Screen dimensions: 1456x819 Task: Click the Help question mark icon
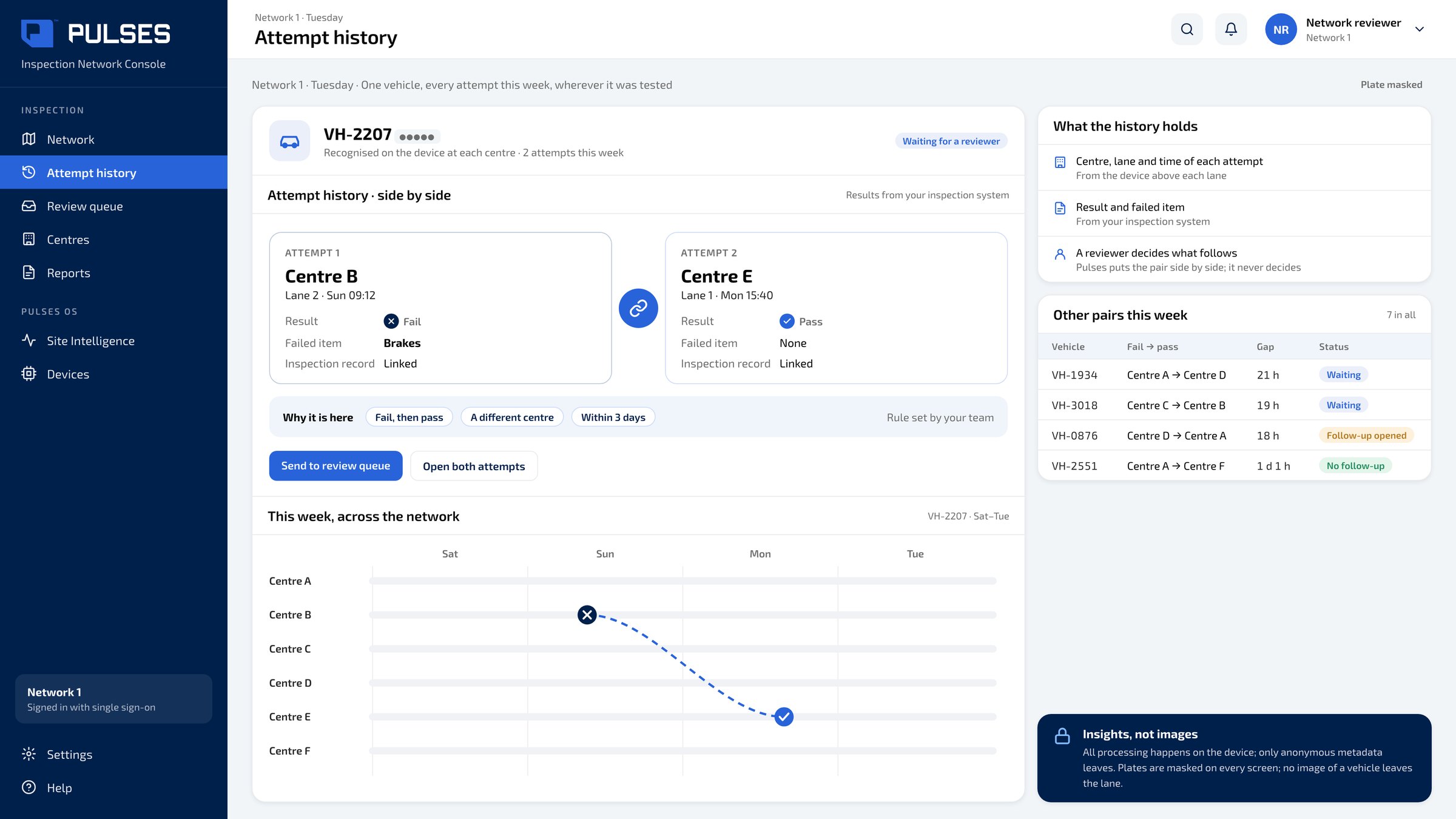[x=29, y=787]
